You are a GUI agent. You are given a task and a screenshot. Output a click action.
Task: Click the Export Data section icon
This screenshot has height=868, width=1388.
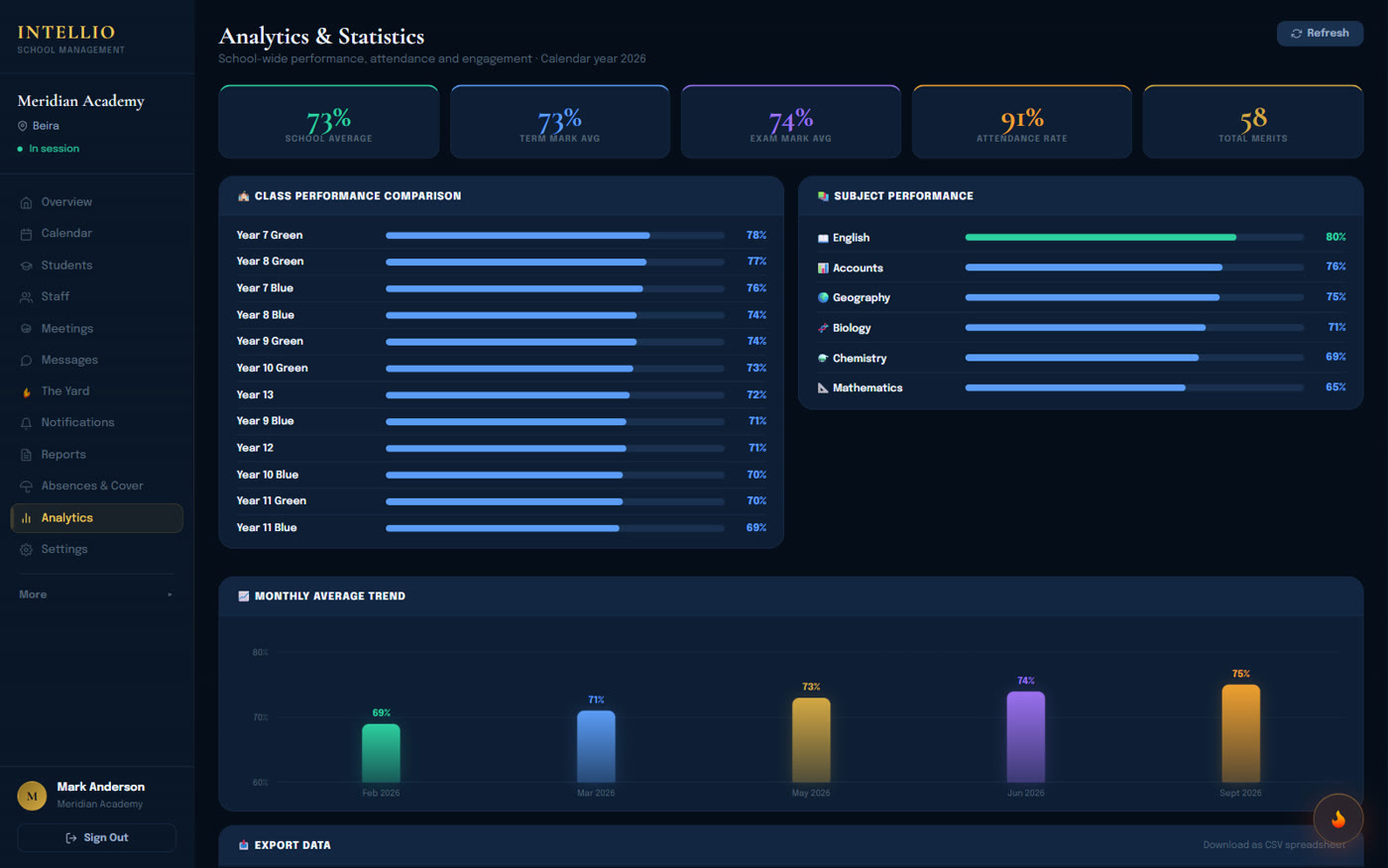(x=244, y=845)
